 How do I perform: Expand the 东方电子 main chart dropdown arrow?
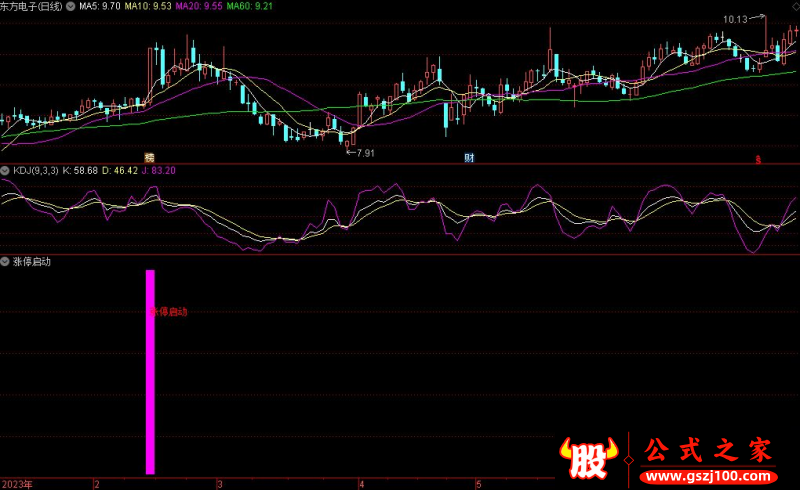coord(6,6)
